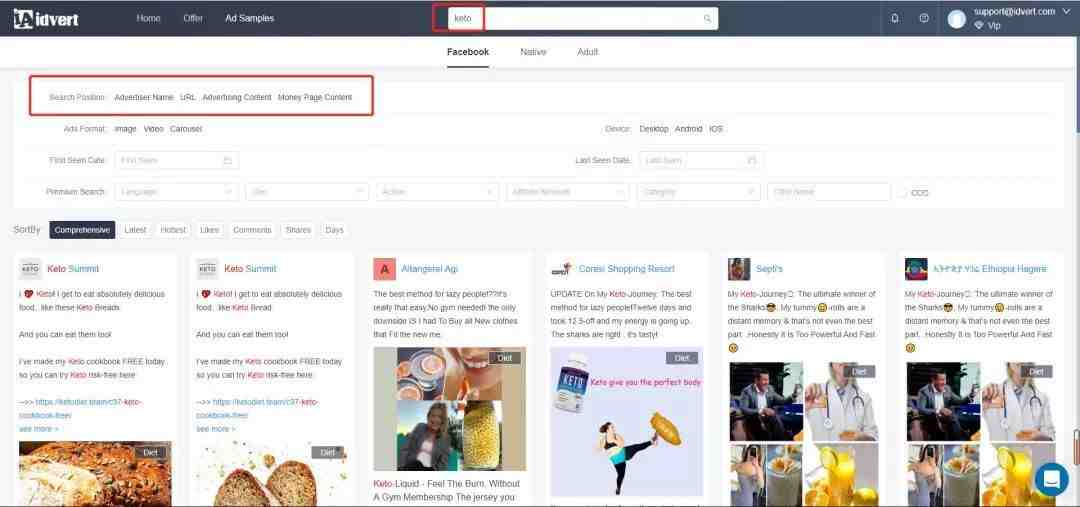This screenshot has width=1080, height=507.
Task: Click the Altangerel Agi letter A avatar
Action: pos(384,269)
